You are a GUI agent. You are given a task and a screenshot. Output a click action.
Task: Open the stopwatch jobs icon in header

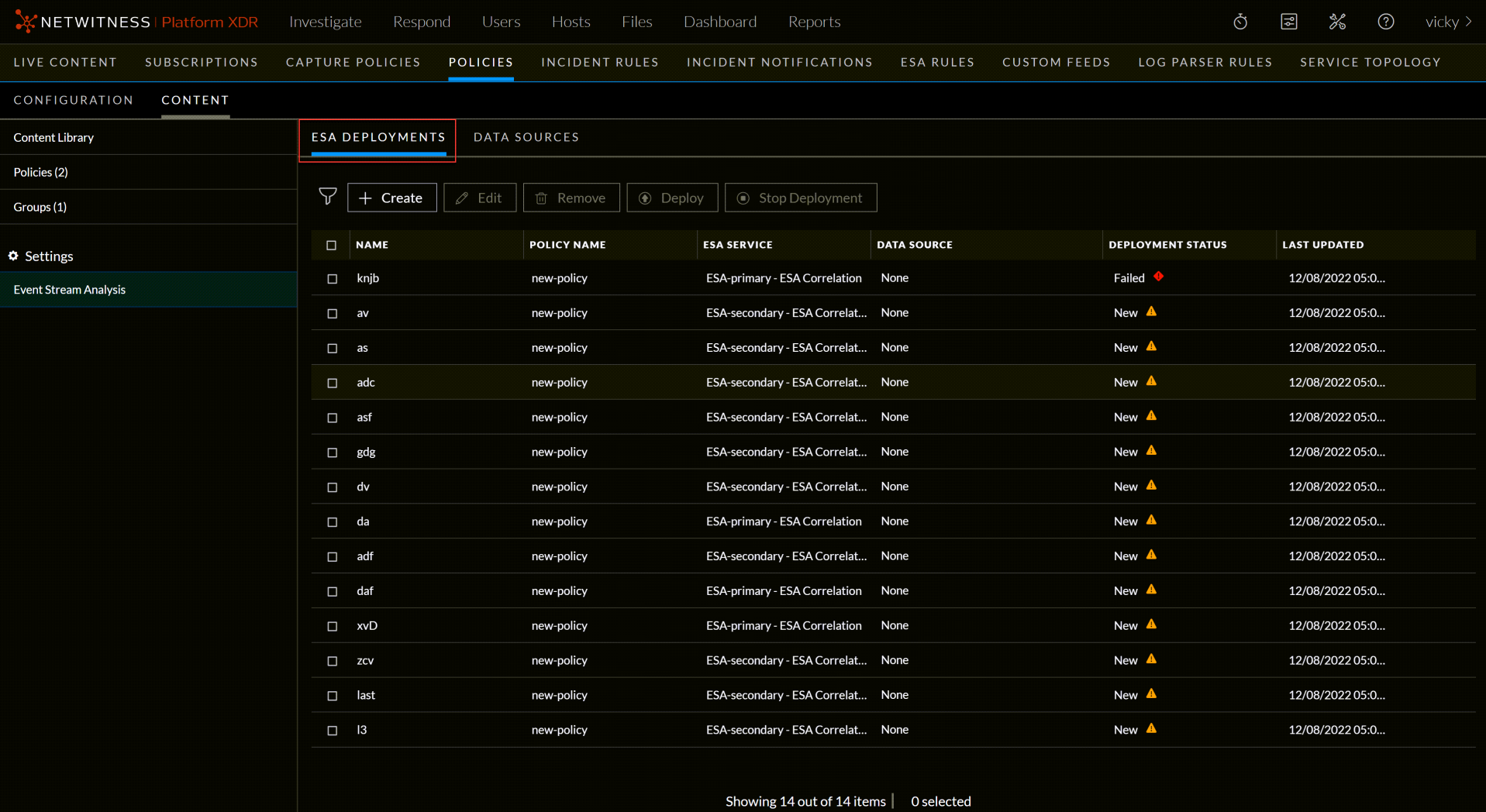tap(1240, 22)
